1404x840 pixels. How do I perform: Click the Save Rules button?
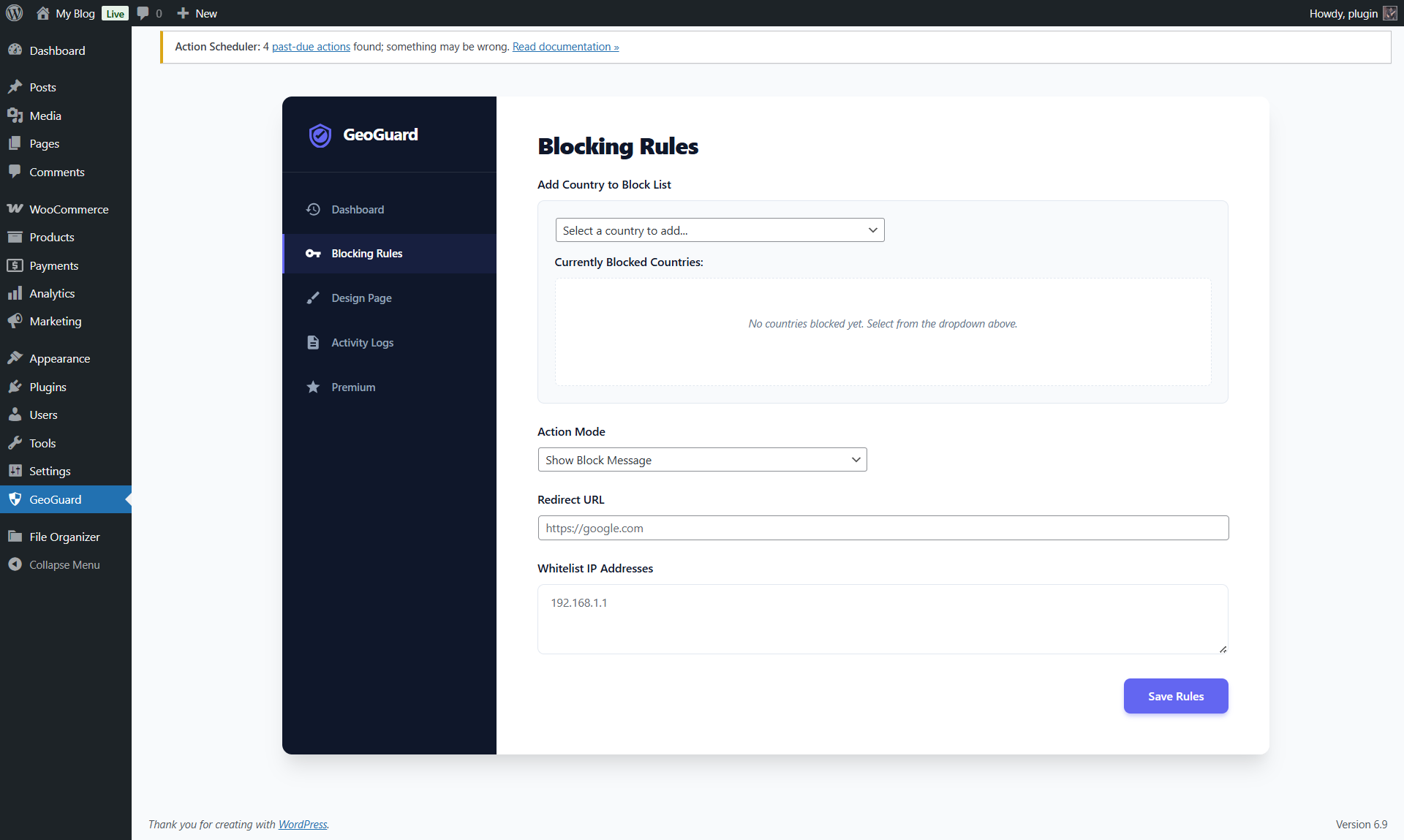pyautogui.click(x=1175, y=696)
